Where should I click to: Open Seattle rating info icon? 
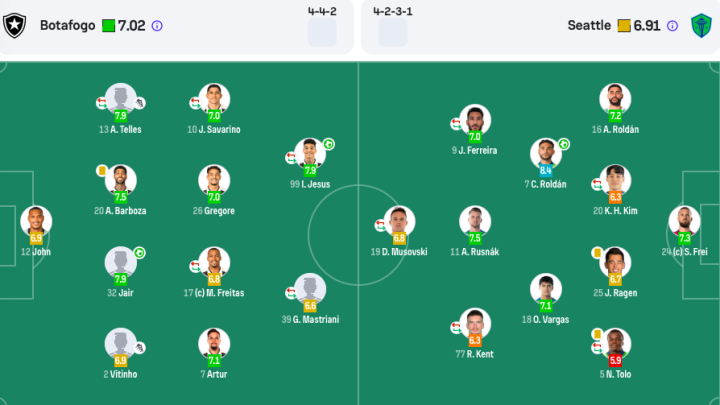pyautogui.click(x=672, y=26)
